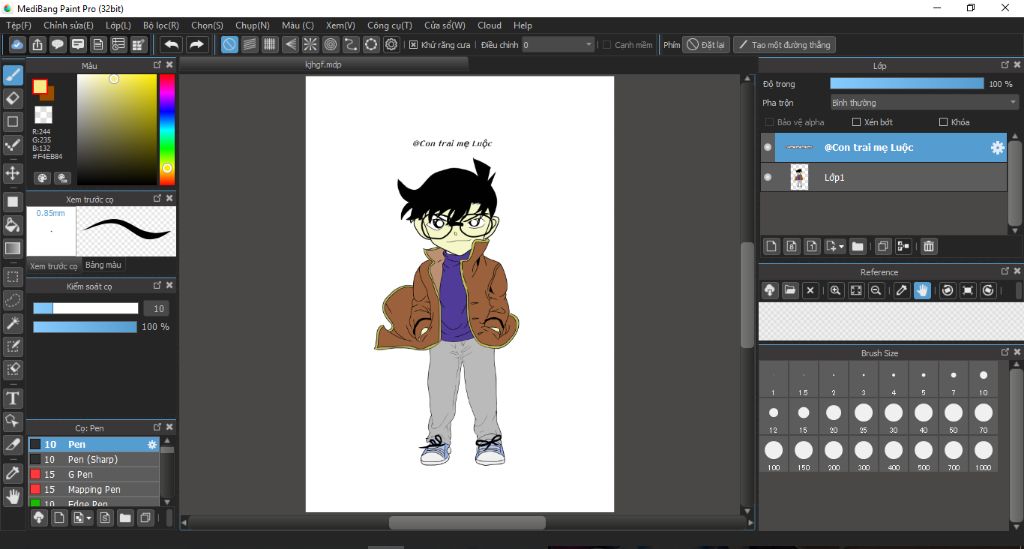The image size is (1024, 549).
Task: Undock the Màu panel
Action: point(157,65)
